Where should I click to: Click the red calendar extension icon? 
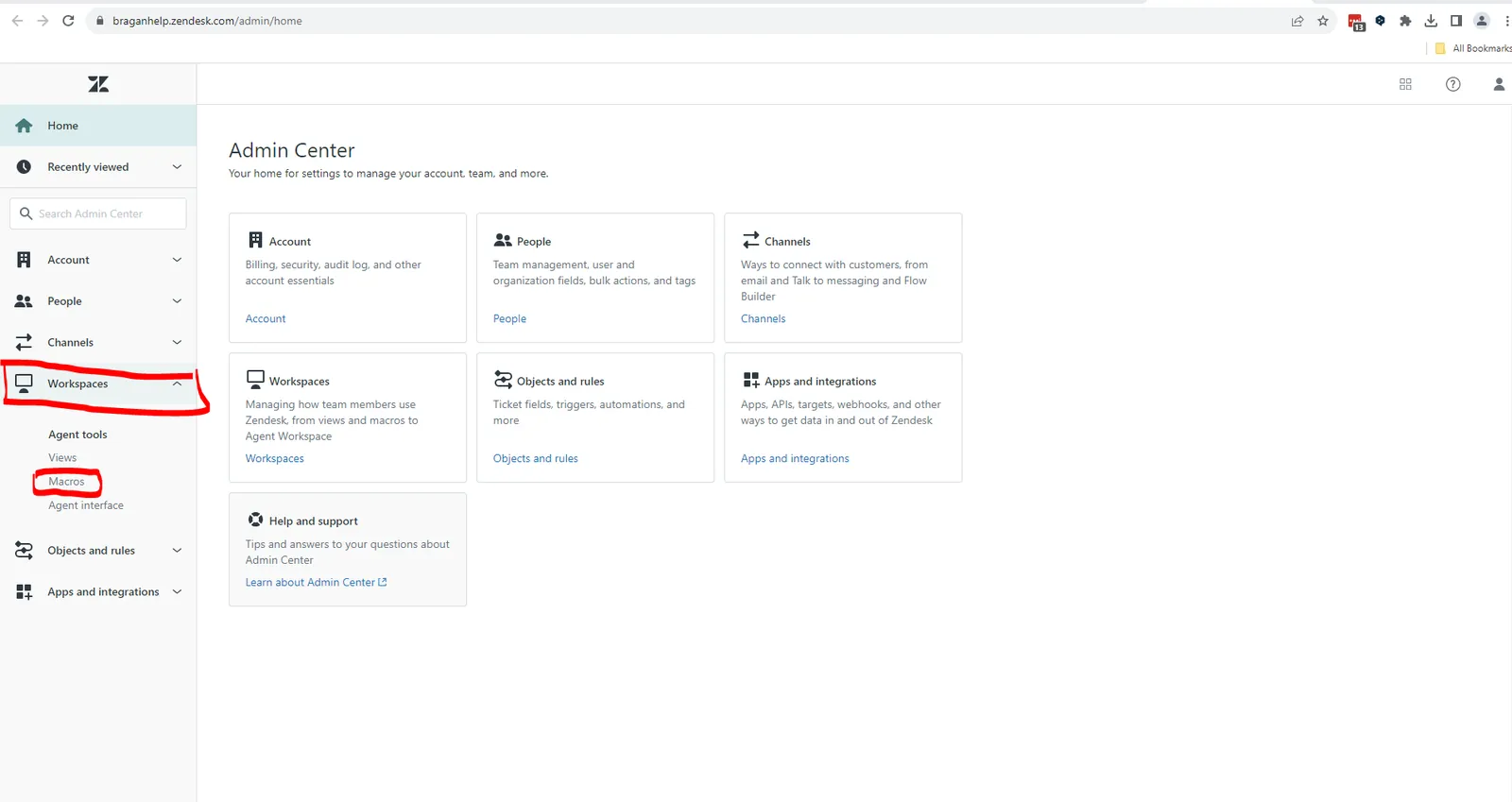[1356, 22]
